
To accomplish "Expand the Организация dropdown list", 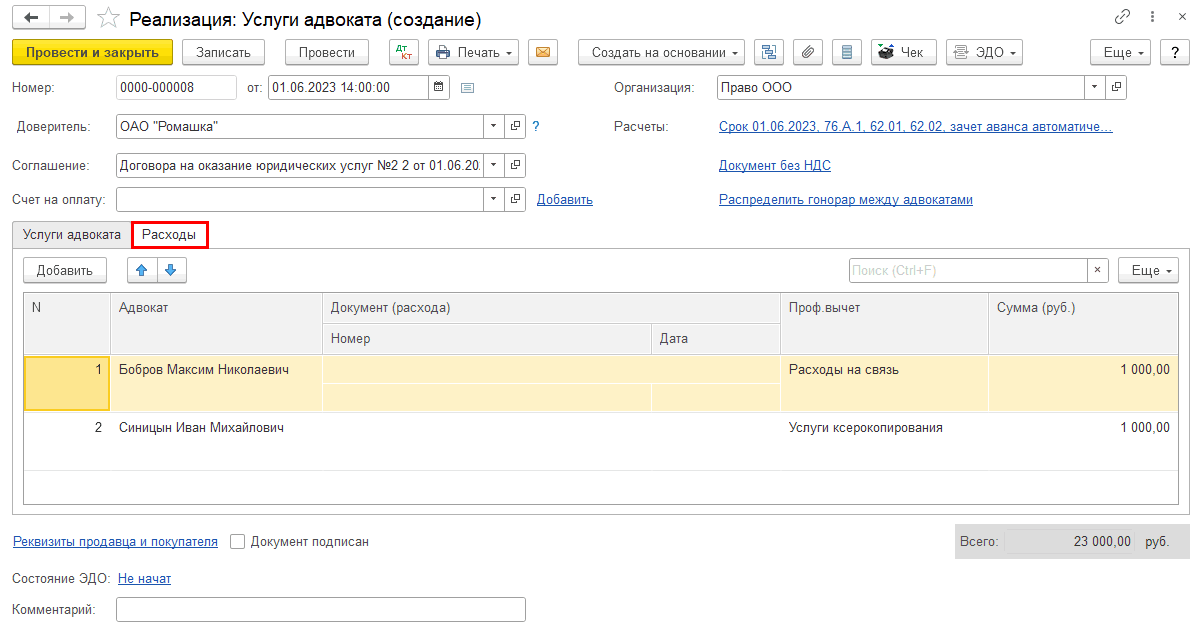I will point(1095,88).
